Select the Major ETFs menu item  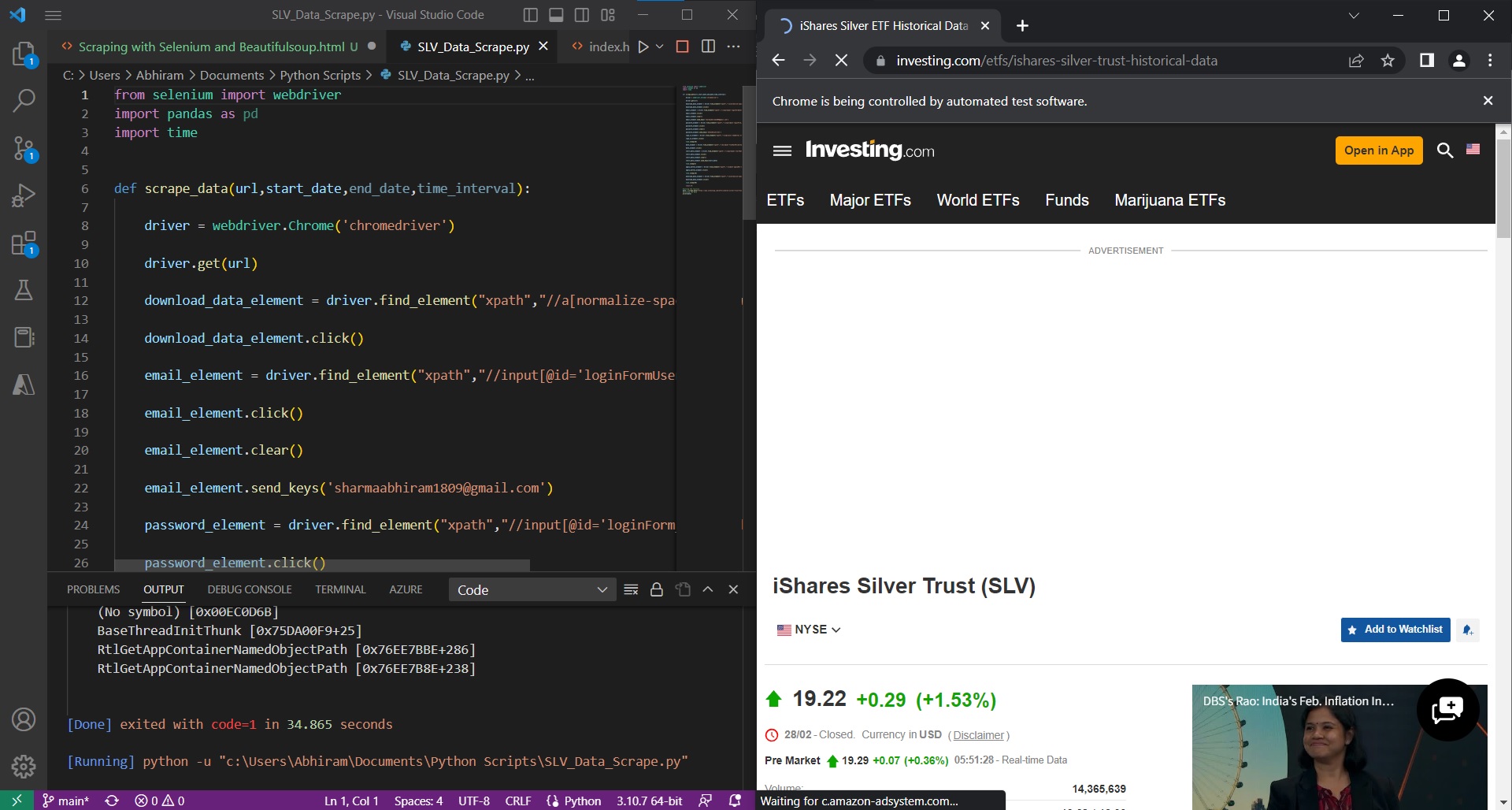(869, 200)
